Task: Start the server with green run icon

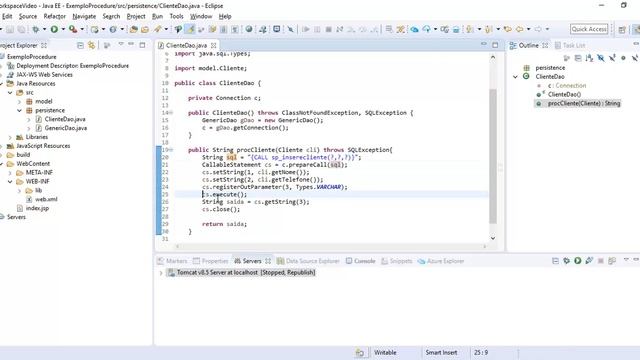Action: pos(578,260)
